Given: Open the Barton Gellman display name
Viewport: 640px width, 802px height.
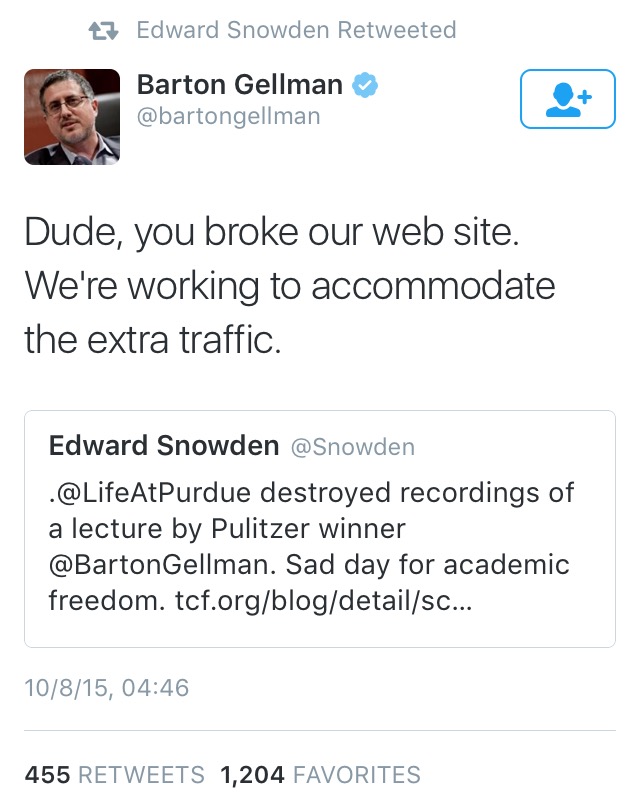Looking at the screenshot, I should point(241,85).
